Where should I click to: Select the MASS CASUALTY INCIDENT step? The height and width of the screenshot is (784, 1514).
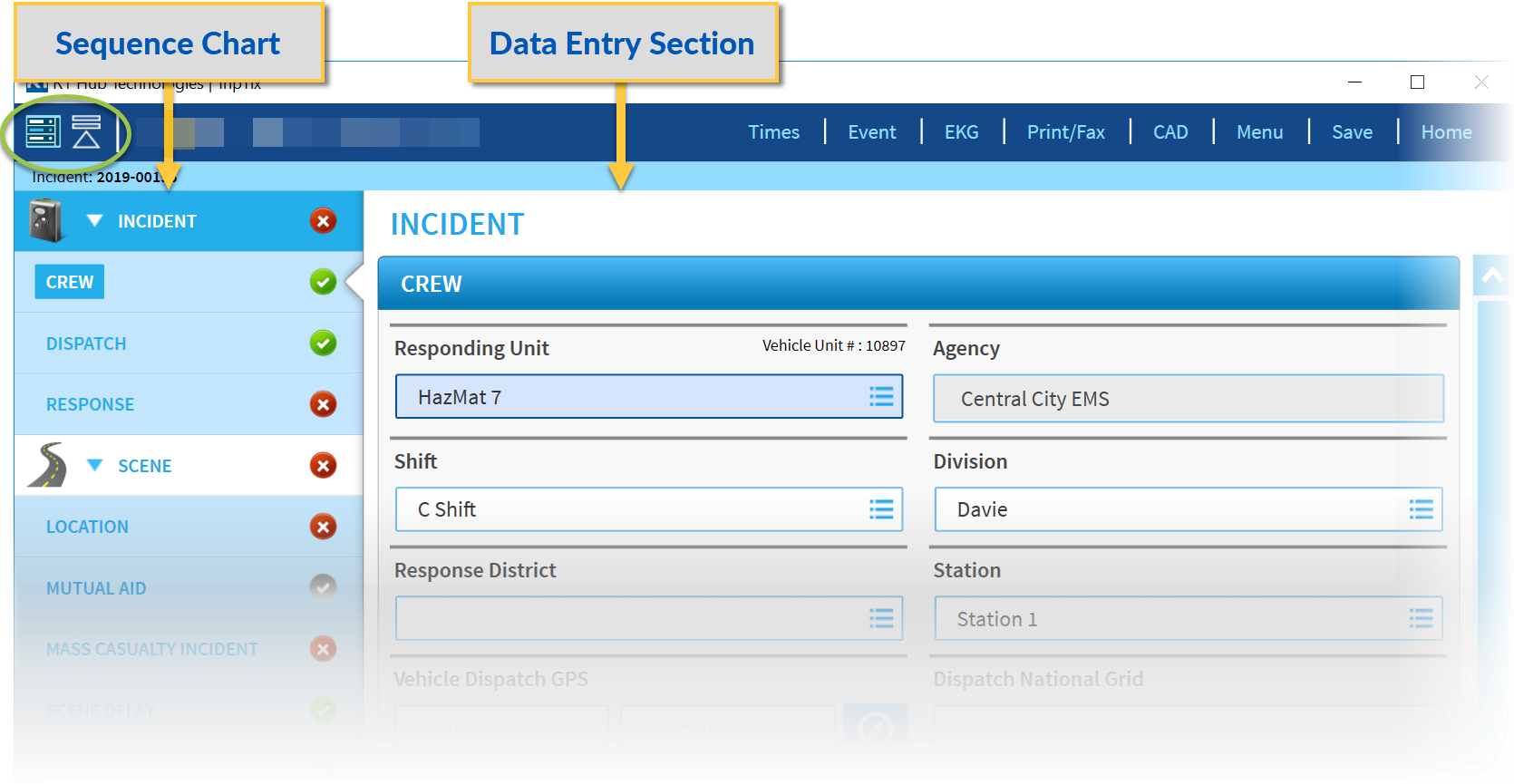tap(152, 649)
